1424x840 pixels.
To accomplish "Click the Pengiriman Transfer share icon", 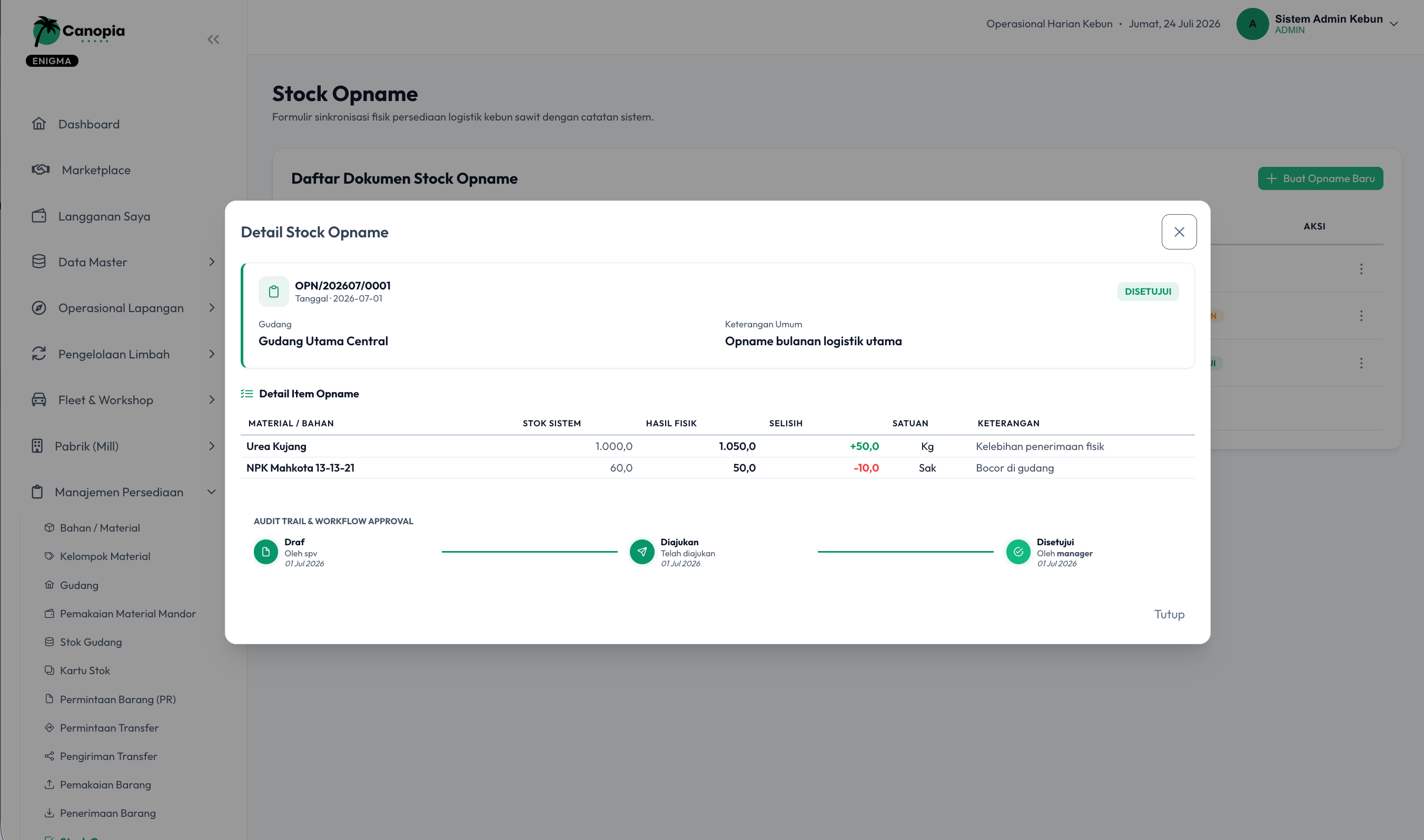I will [50, 756].
